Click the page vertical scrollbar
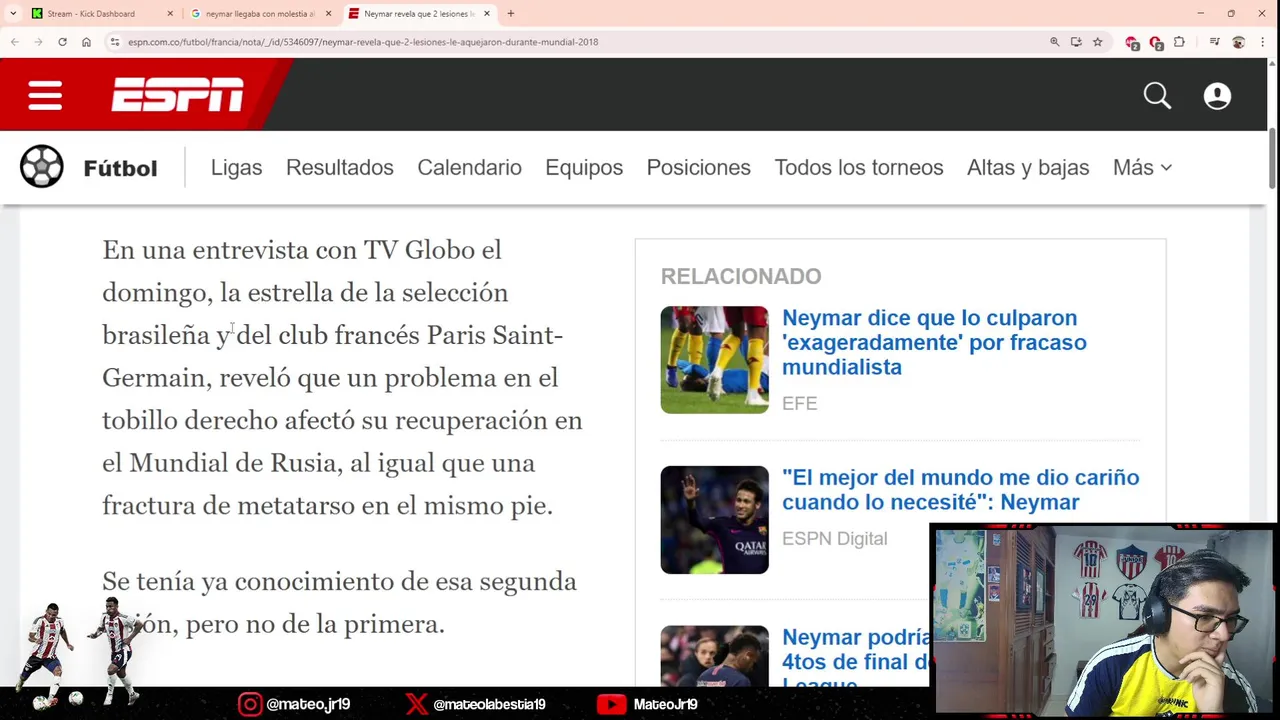This screenshot has height=720, width=1280. coord(1273,159)
